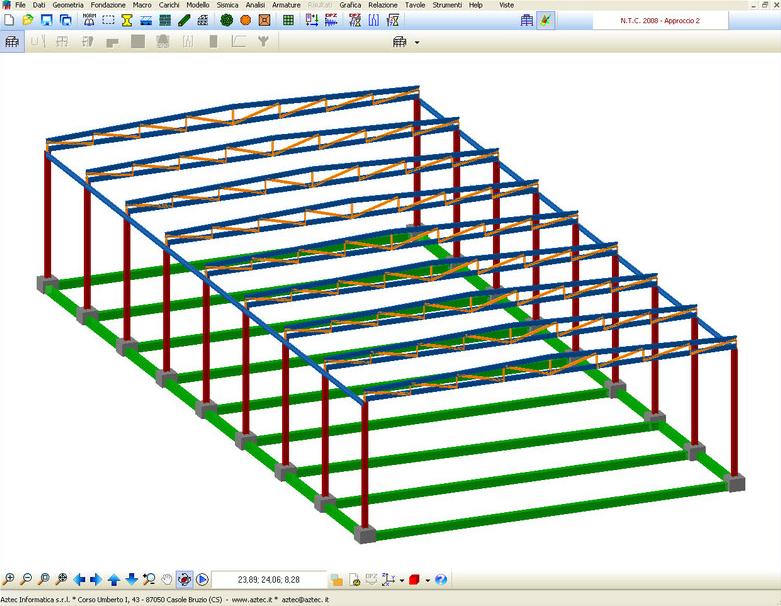Expand the axes options dropdown arrow
Viewport: 781px width, 606px height.
[x=401, y=580]
